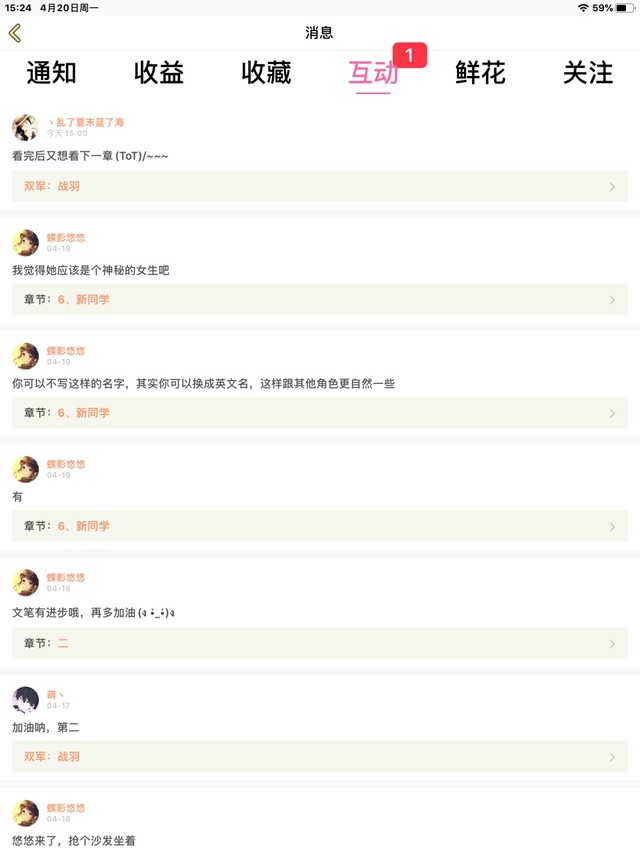Go to the 关注 tab
The width and height of the screenshot is (640, 853).
coord(588,72)
